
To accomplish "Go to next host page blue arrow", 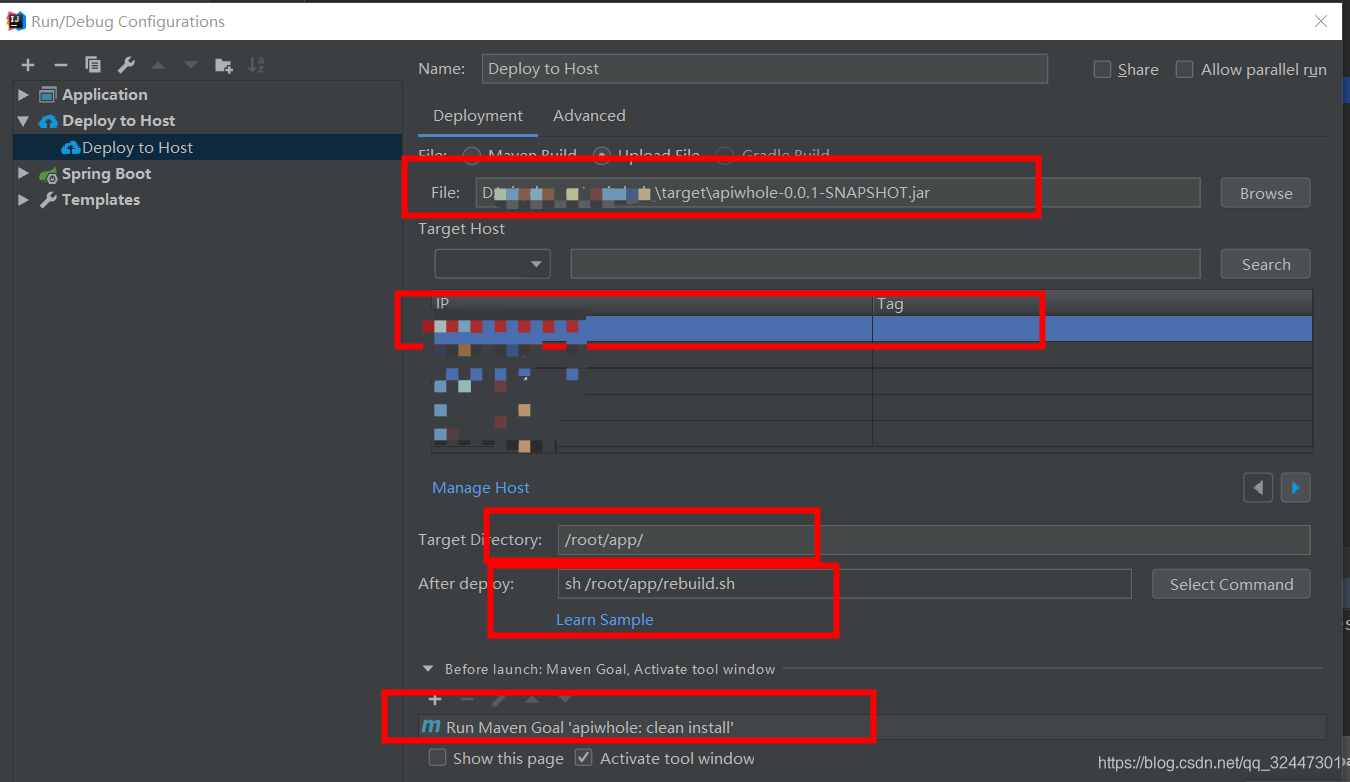I will click(x=1296, y=488).
